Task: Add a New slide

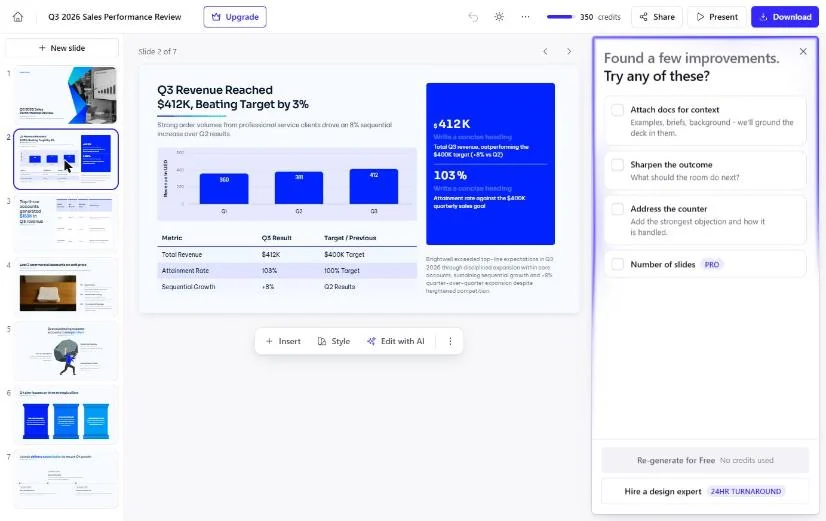Action: click(62, 48)
